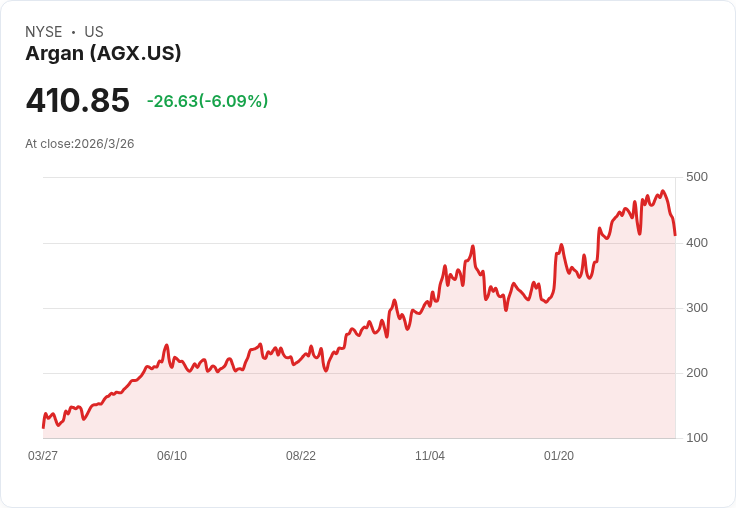Click the 300 price axis label
This screenshot has height=508, width=736.
click(x=696, y=308)
